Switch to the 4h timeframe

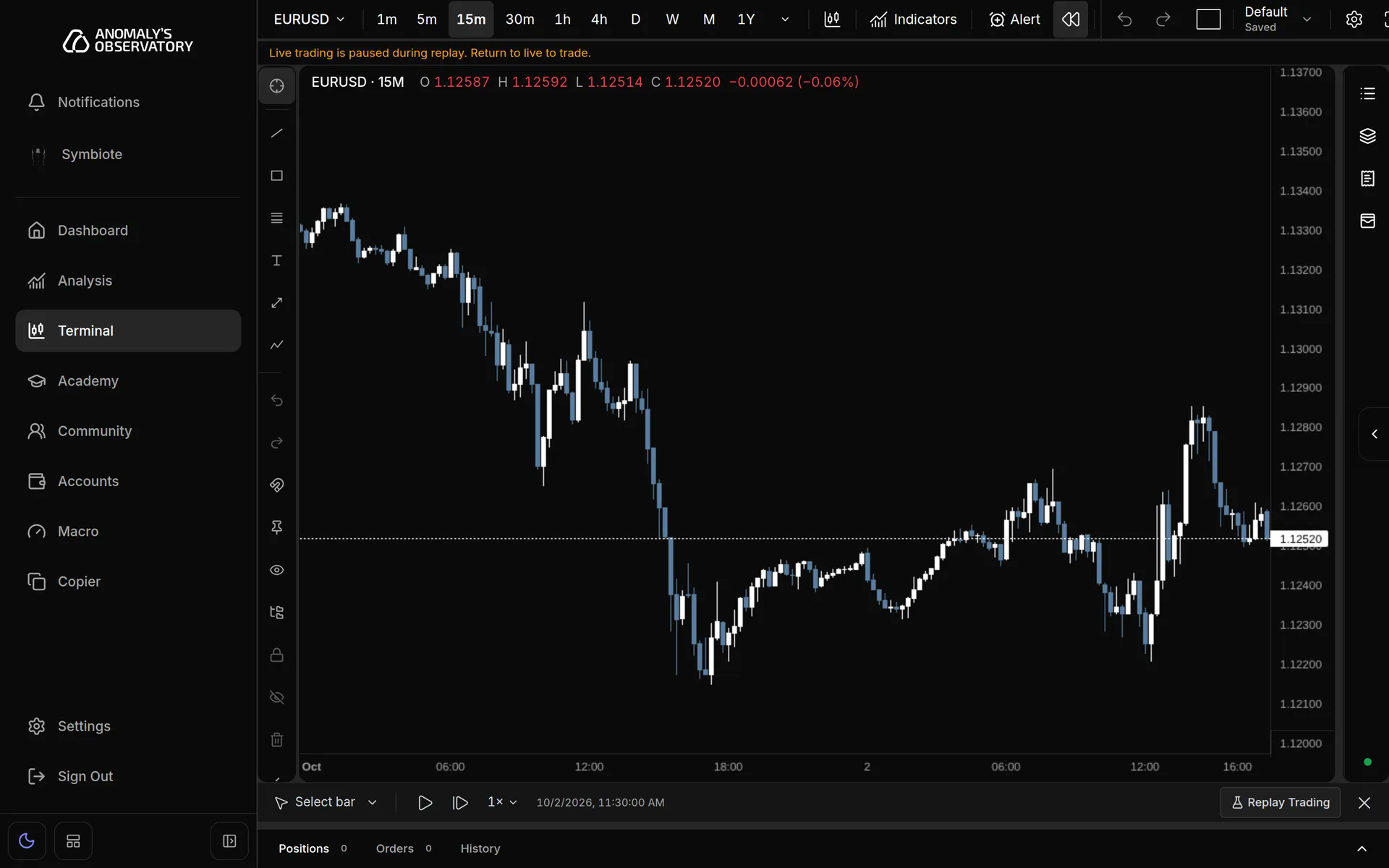click(x=599, y=20)
